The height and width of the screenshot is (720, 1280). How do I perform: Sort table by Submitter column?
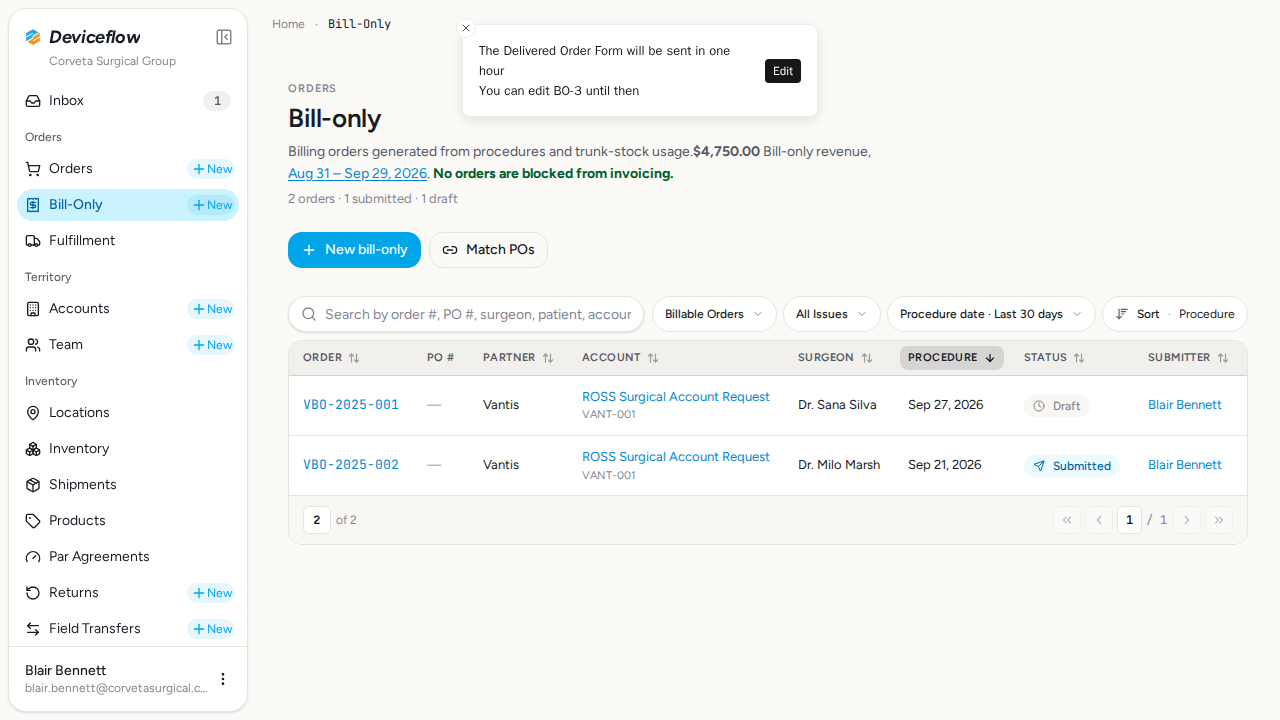pos(1188,358)
